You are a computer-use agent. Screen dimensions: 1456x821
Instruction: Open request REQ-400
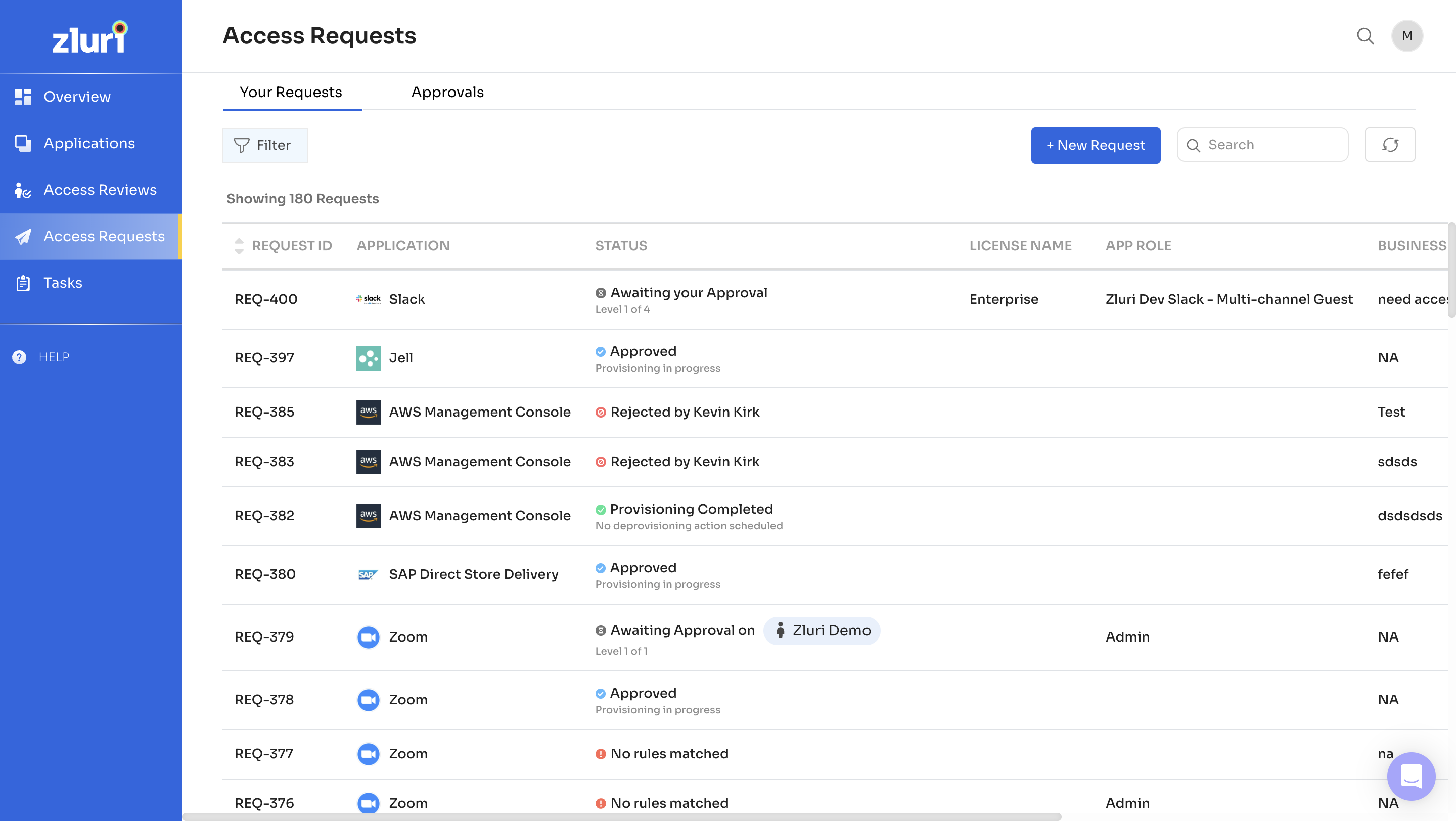point(266,299)
